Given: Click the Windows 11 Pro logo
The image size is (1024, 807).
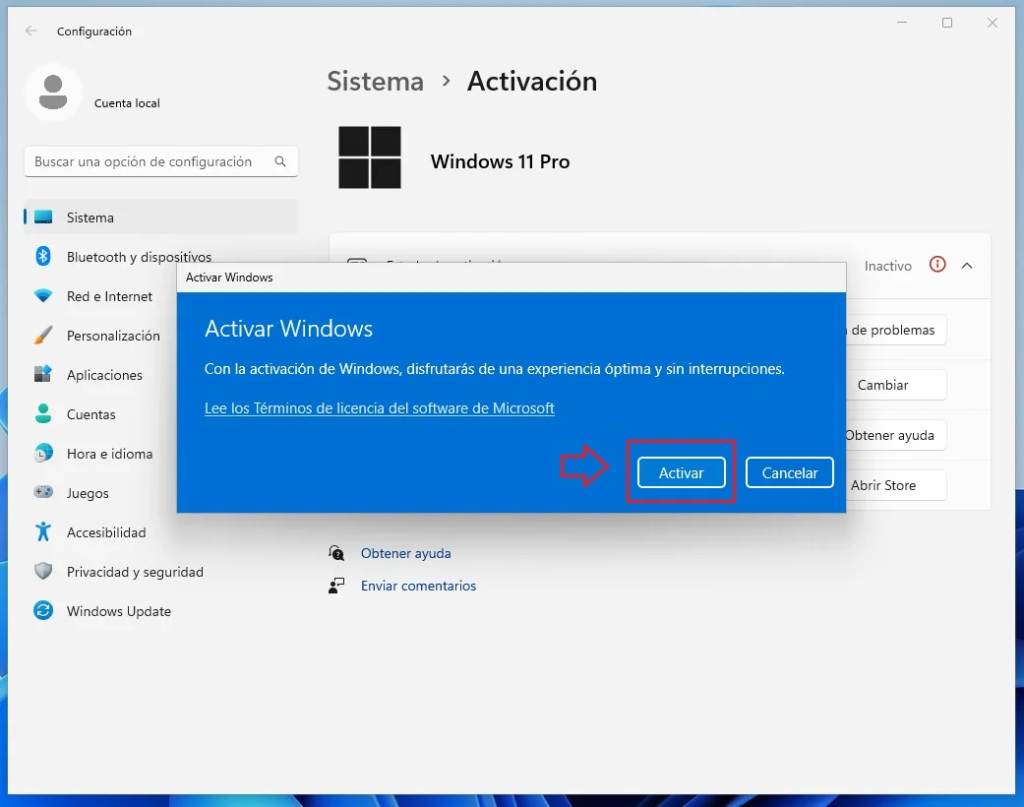Looking at the screenshot, I should (x=370, y=157).
